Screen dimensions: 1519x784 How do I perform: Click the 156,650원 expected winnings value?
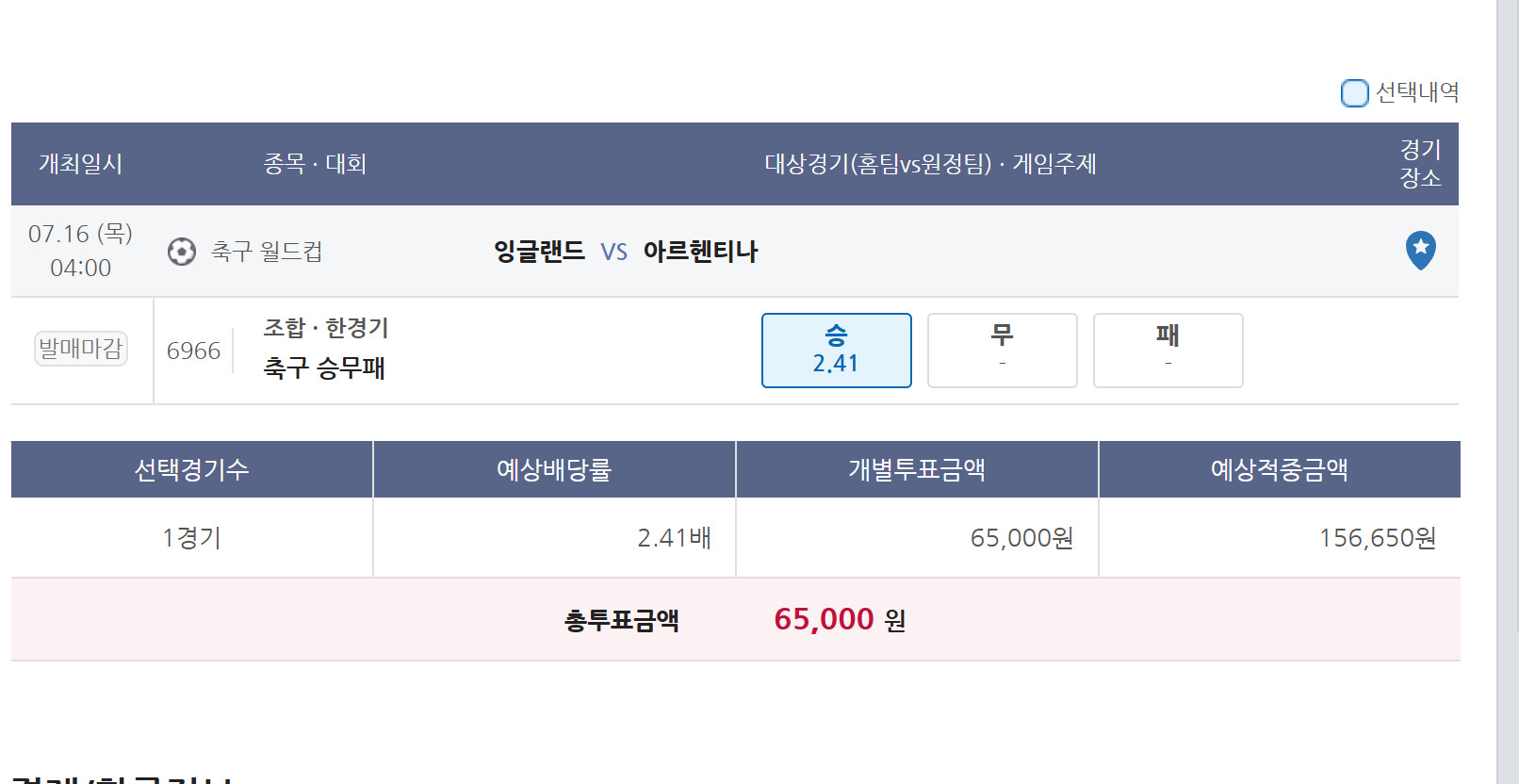pyautogui.click(x=1378, y=538)
